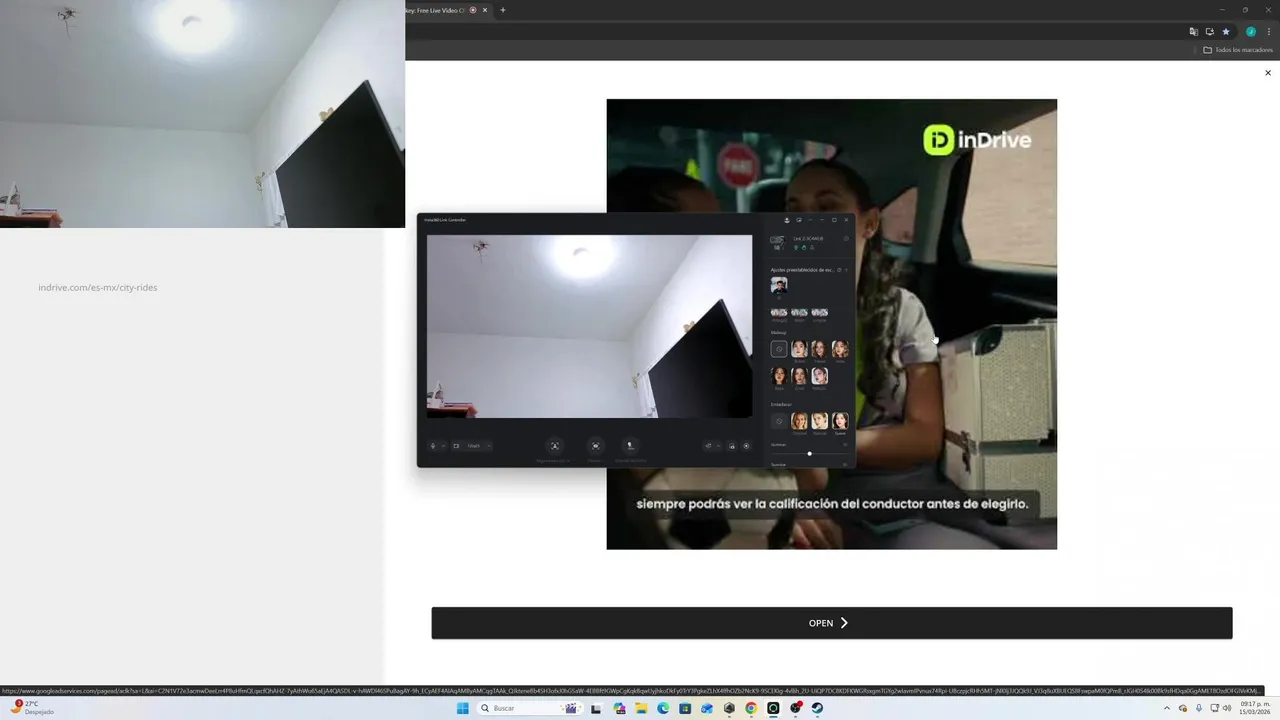Open Steam from the taskbar
Viewport: 1280px width, 720px height.
point(817,708)
